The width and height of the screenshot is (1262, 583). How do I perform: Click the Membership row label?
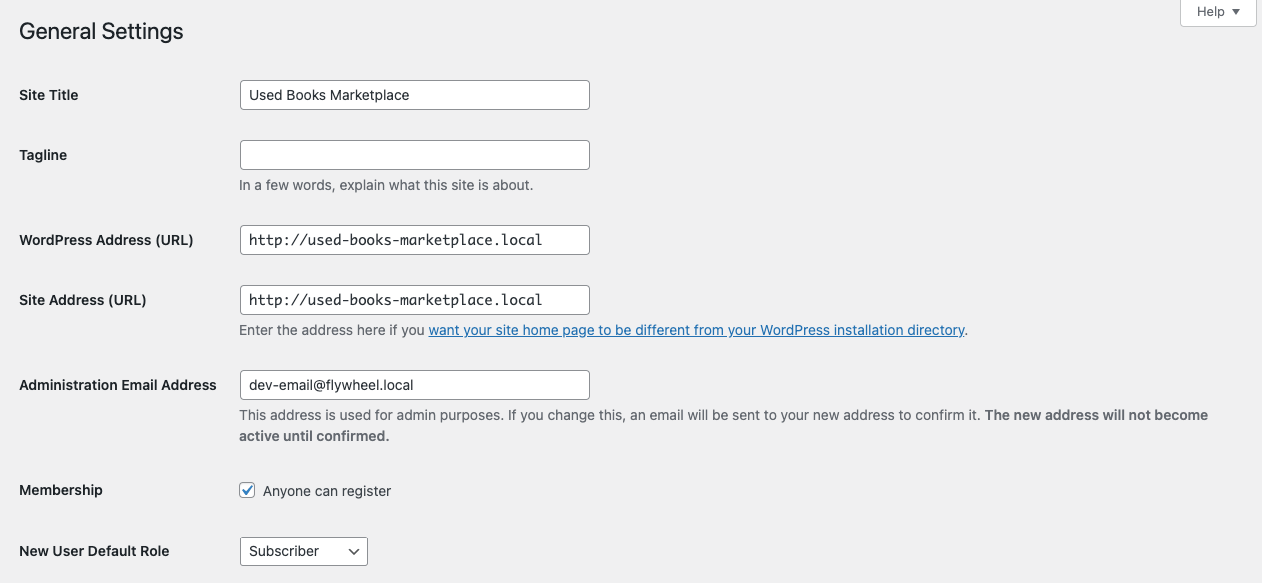point(61,490)
